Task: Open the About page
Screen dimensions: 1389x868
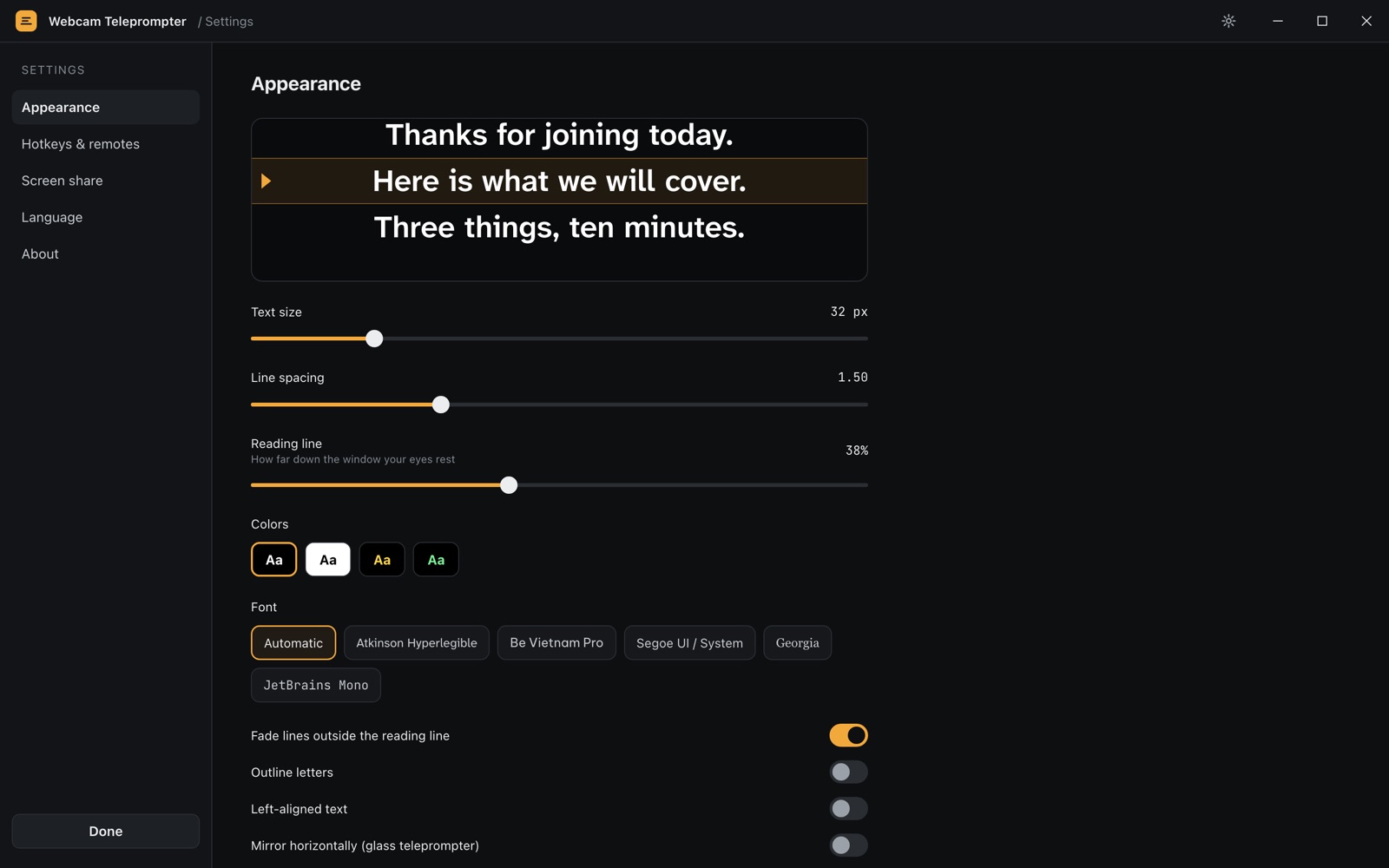Action: tap(106, 253)
